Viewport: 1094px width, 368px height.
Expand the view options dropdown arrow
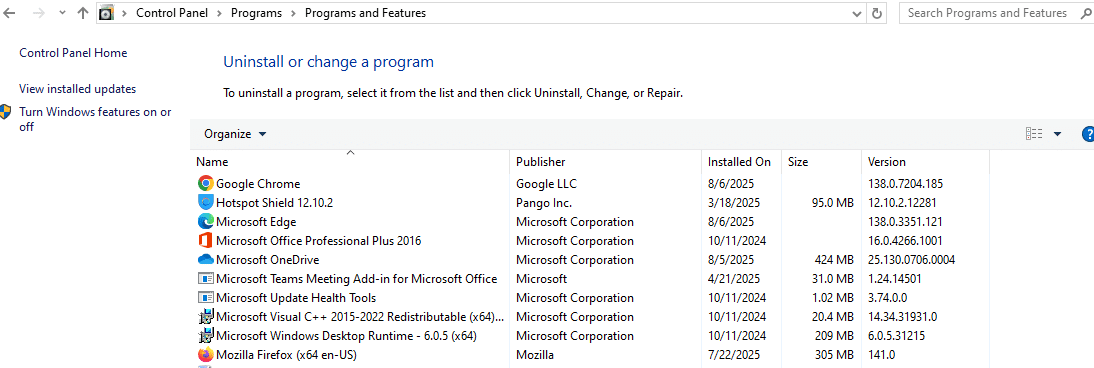(x=1057, y=134)
